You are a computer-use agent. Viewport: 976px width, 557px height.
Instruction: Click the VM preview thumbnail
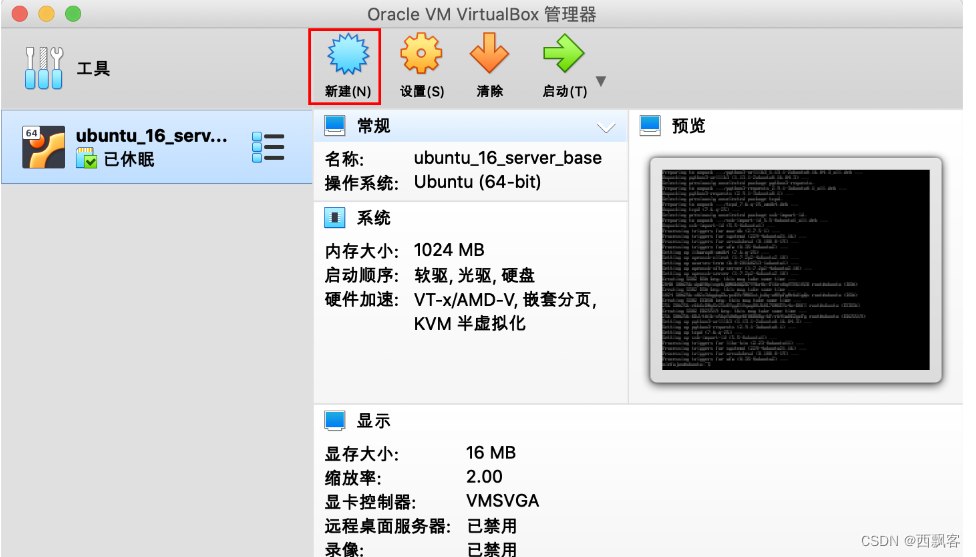coord(795,270)
